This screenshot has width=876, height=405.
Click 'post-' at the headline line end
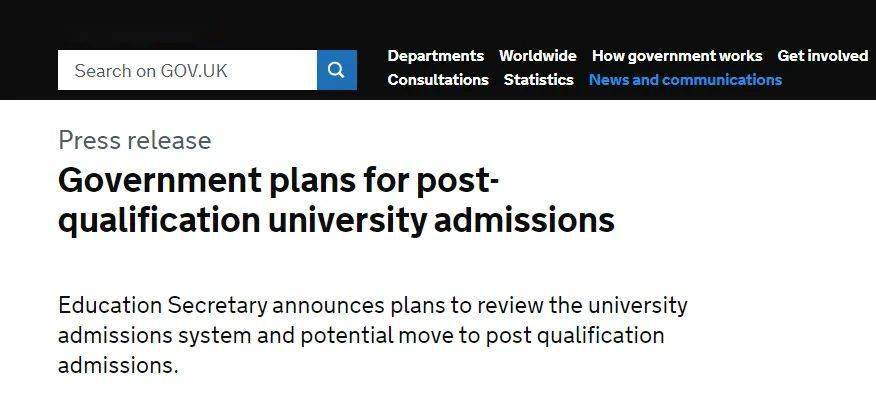(458, 181)
